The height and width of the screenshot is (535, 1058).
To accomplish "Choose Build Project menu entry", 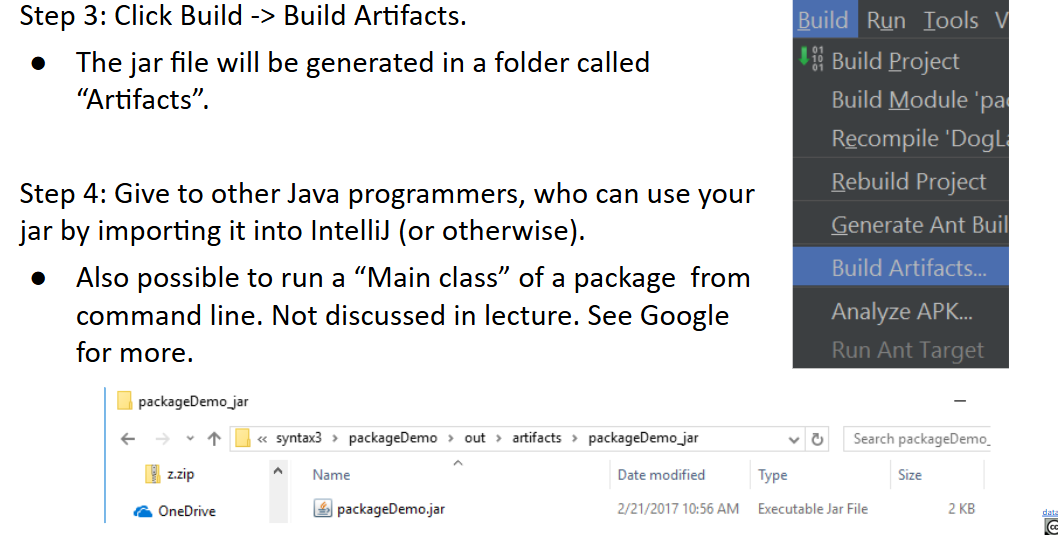I will (x=895, y=61).
